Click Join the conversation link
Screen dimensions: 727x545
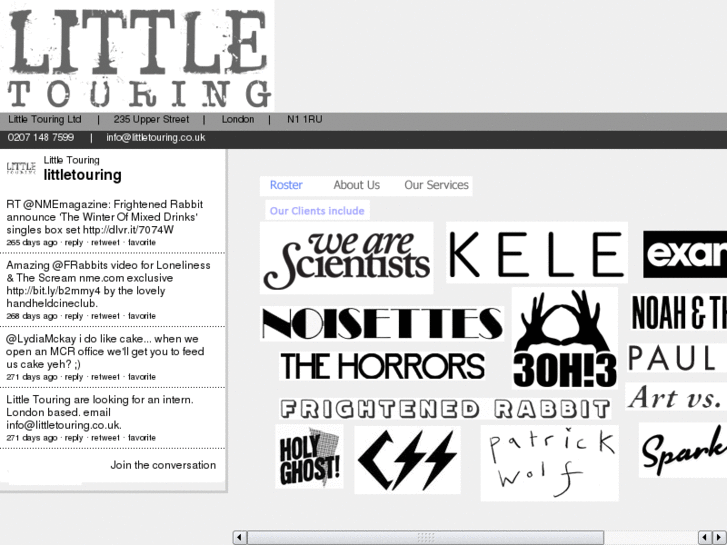[163, 465]
